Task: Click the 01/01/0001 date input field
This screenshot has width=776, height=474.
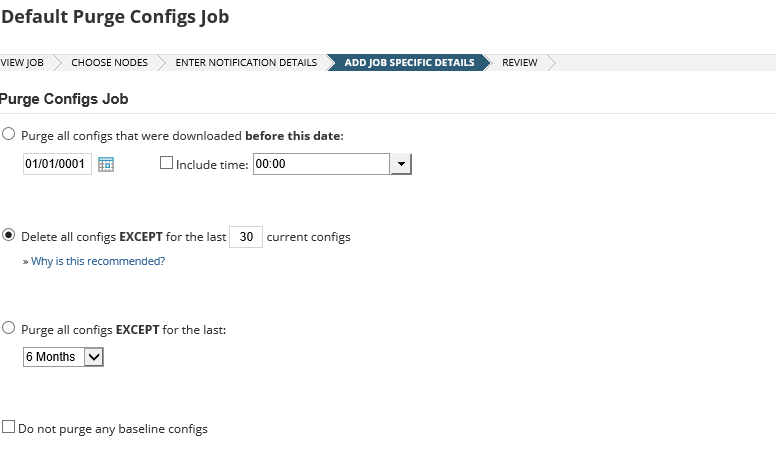Action: (x=57, y=164)
